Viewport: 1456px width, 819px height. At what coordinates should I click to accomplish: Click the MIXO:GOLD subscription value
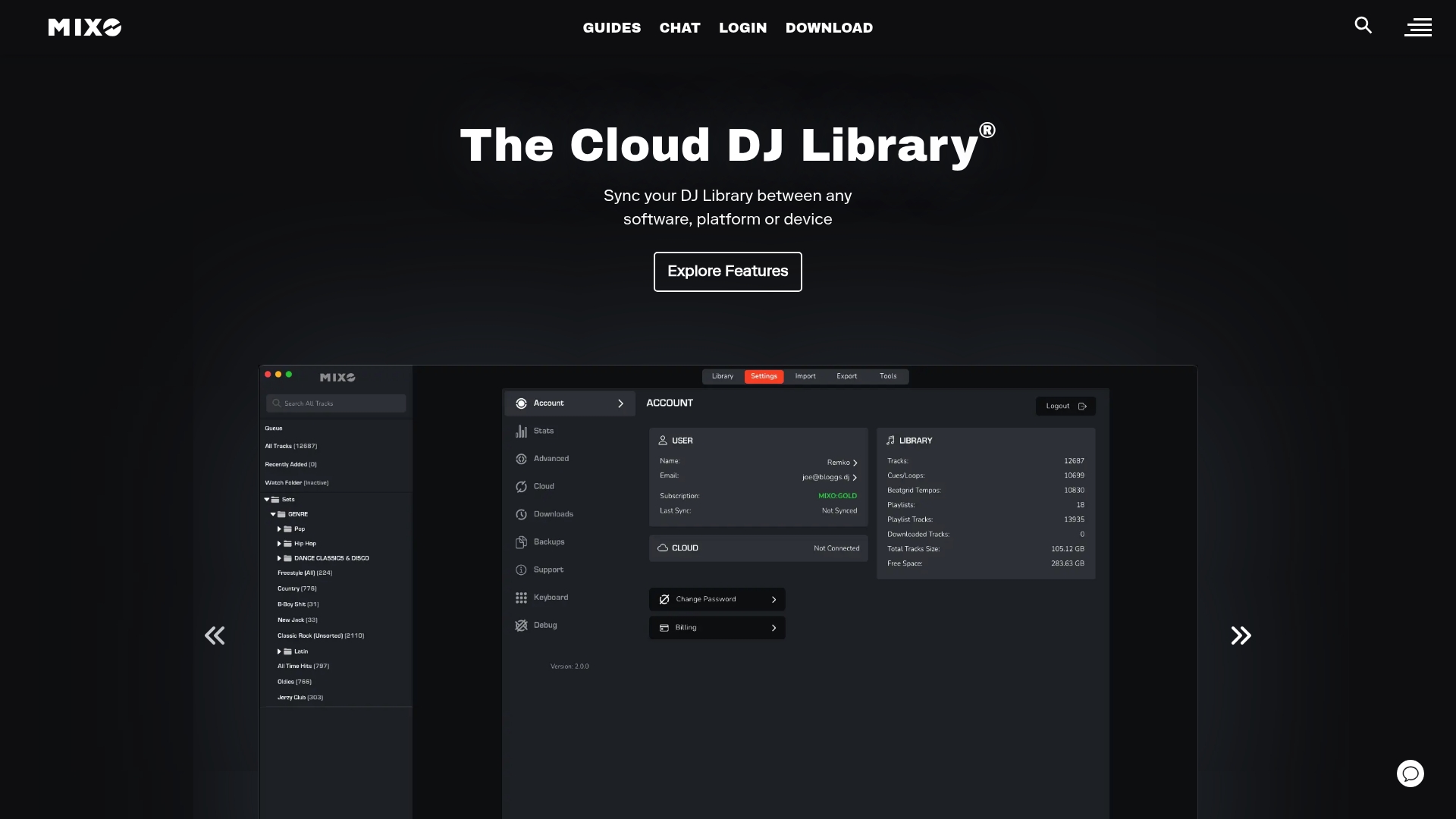pyautogui.click(x=838, y=496)
